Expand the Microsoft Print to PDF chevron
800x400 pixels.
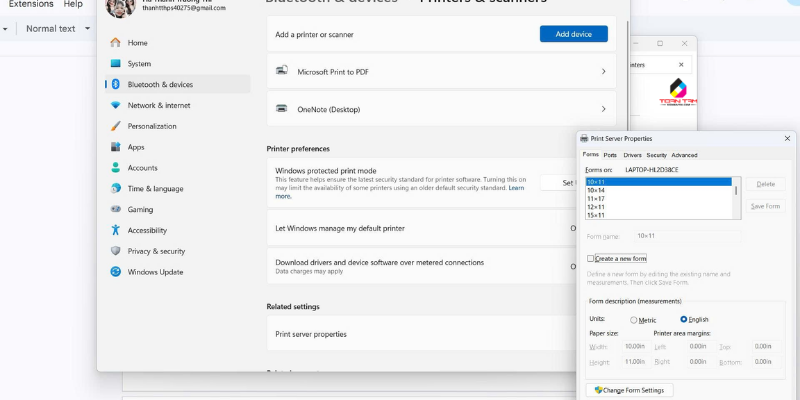tap(603, 72)
